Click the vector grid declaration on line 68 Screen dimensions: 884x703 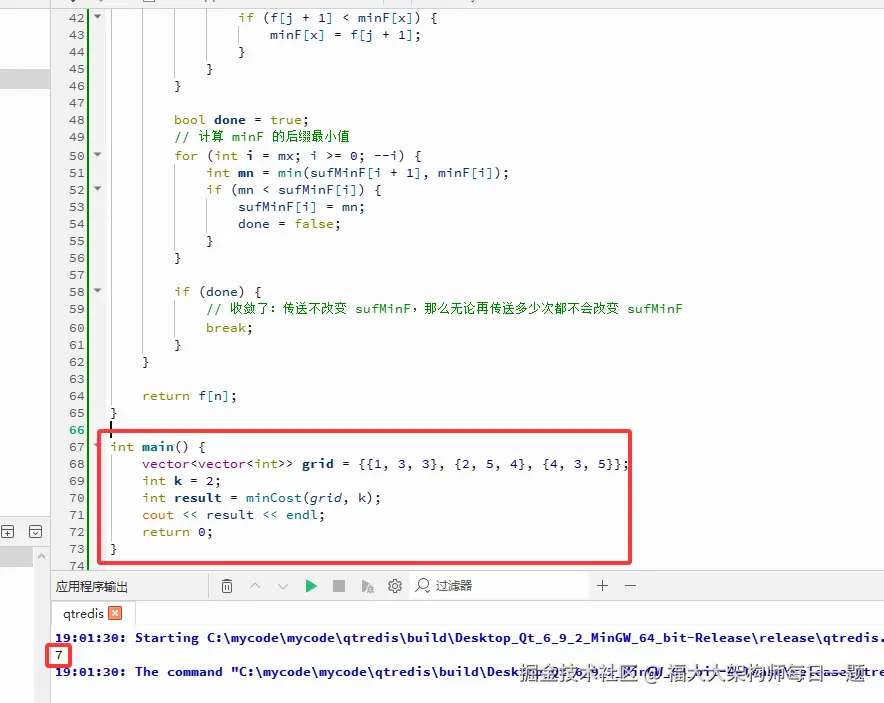coord(385,464)
